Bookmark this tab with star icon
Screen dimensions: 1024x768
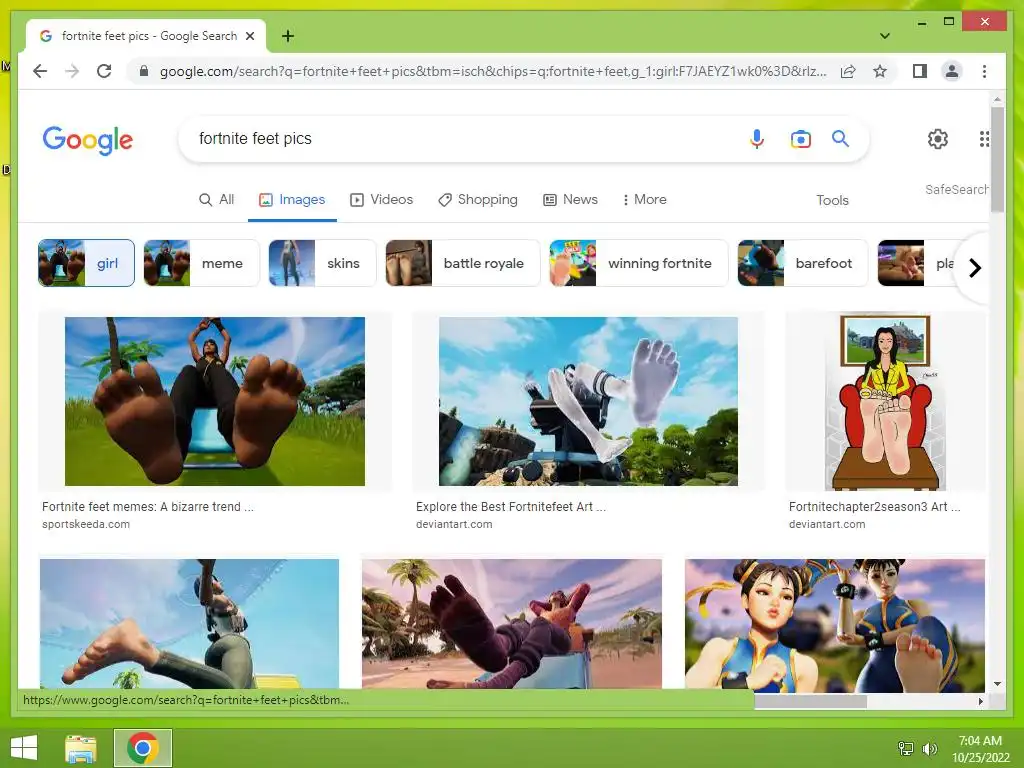pyautogui.click(x=880, y=71)
